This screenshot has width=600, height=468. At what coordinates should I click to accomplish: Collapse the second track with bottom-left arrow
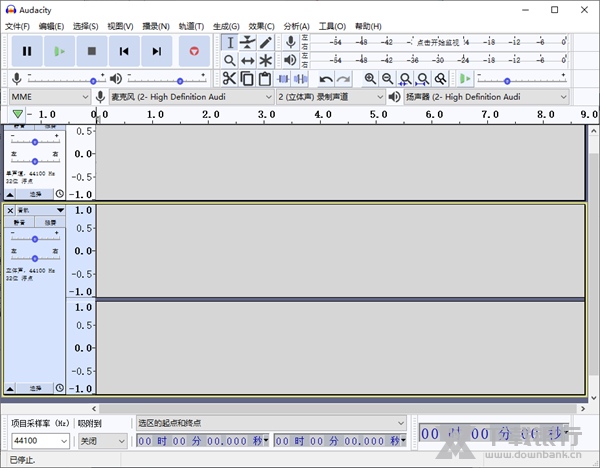[x=11, y=388]
